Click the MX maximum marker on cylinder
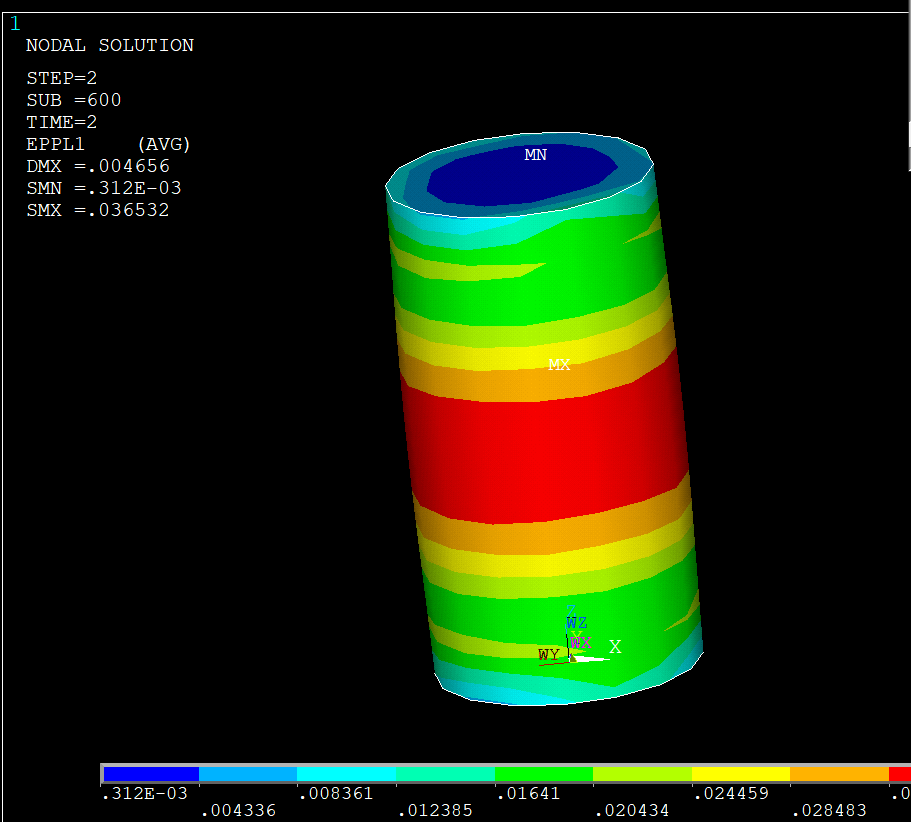 pos(559,364)
